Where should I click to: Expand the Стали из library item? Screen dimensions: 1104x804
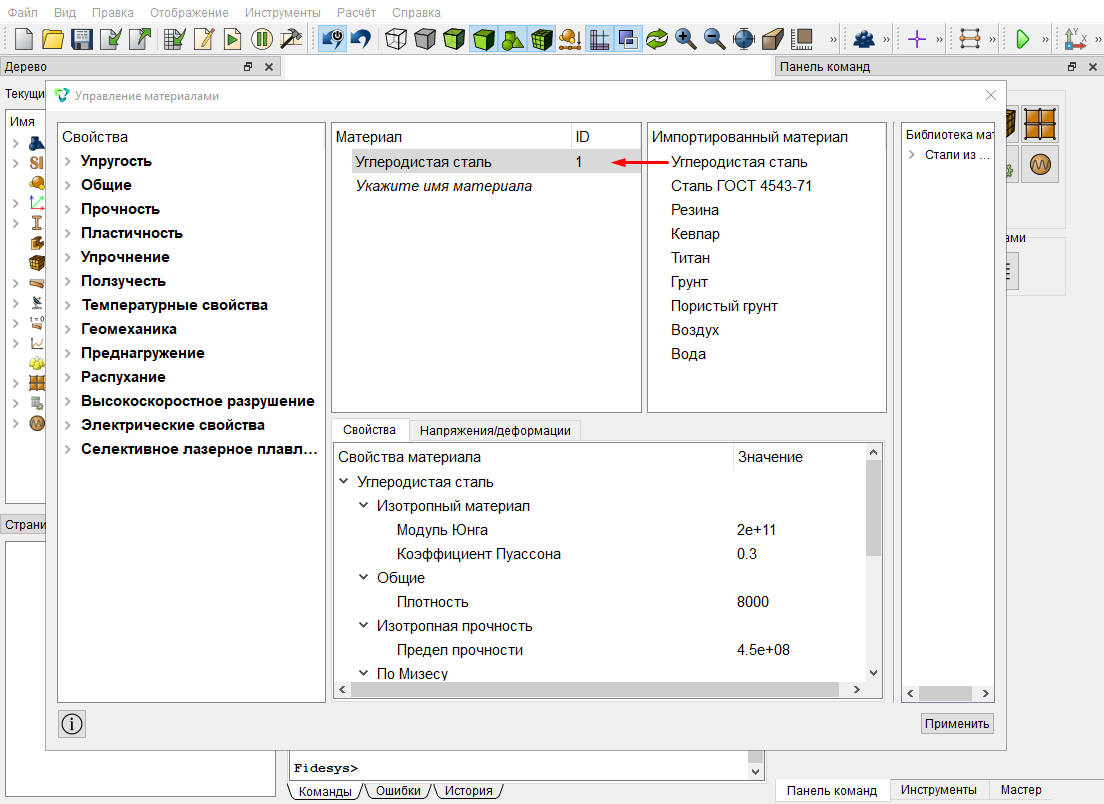point(912,155)
